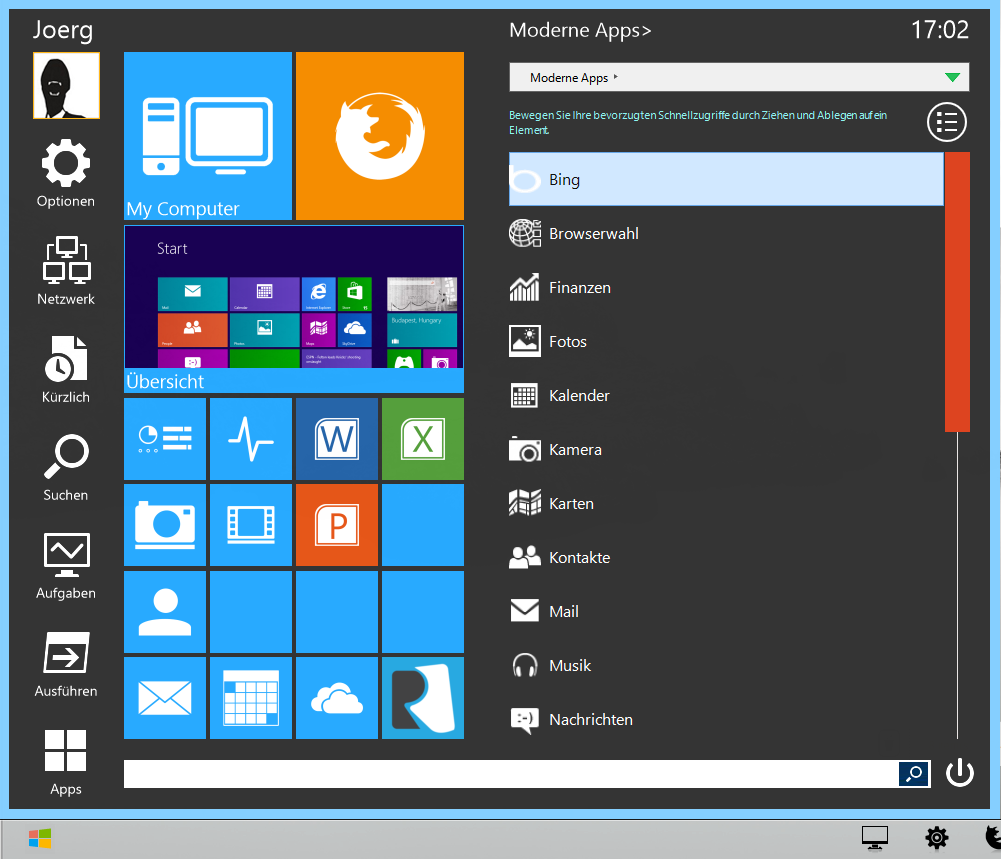Open the camera tile

tap(165, 525)
